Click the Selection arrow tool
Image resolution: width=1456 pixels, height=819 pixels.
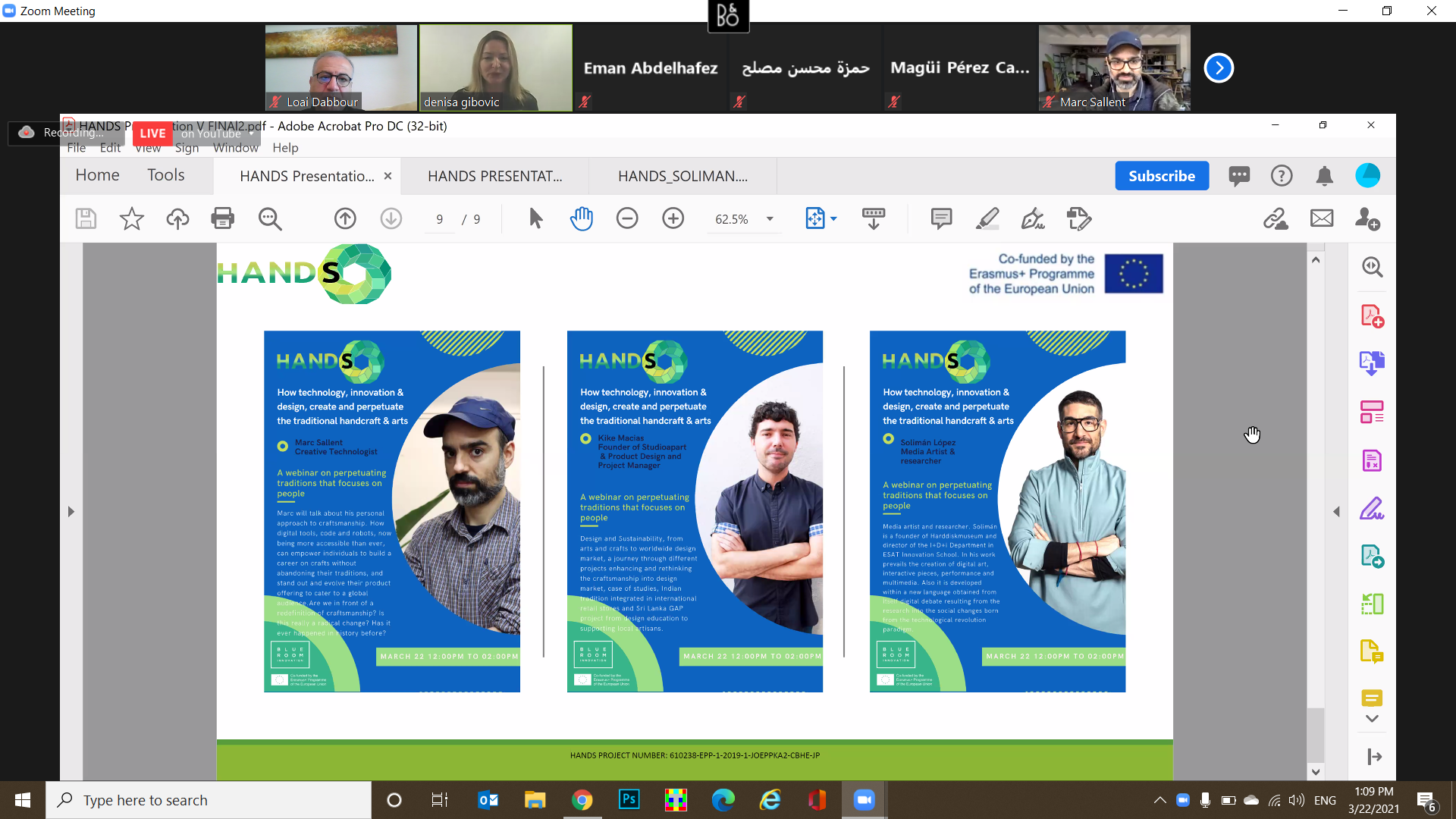point(535,218)
